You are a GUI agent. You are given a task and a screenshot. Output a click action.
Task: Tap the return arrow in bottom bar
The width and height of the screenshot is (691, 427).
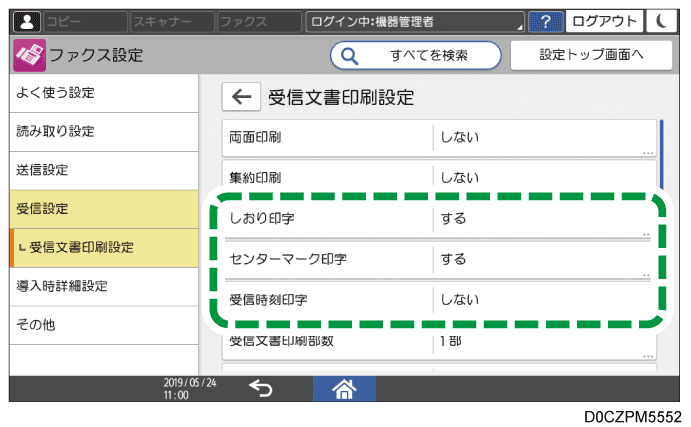pyautogui.click(x=261, y=389)
